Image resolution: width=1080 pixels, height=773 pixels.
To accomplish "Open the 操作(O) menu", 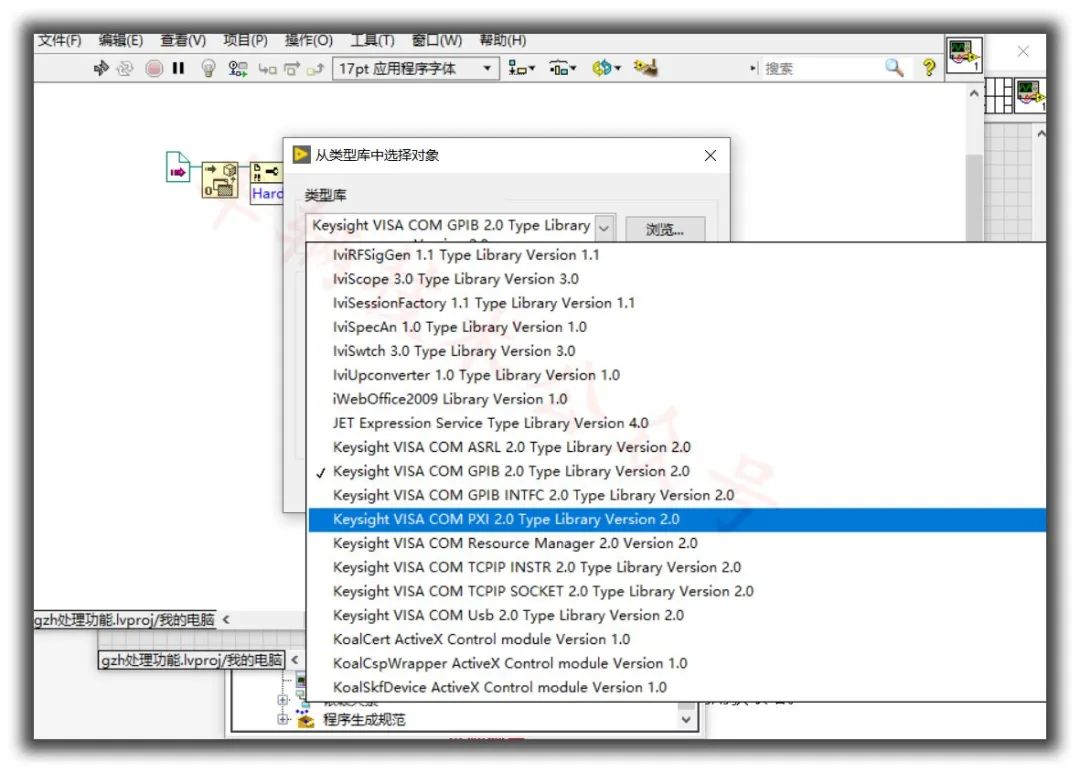I will pyautogui.click(x=309, y=41).
